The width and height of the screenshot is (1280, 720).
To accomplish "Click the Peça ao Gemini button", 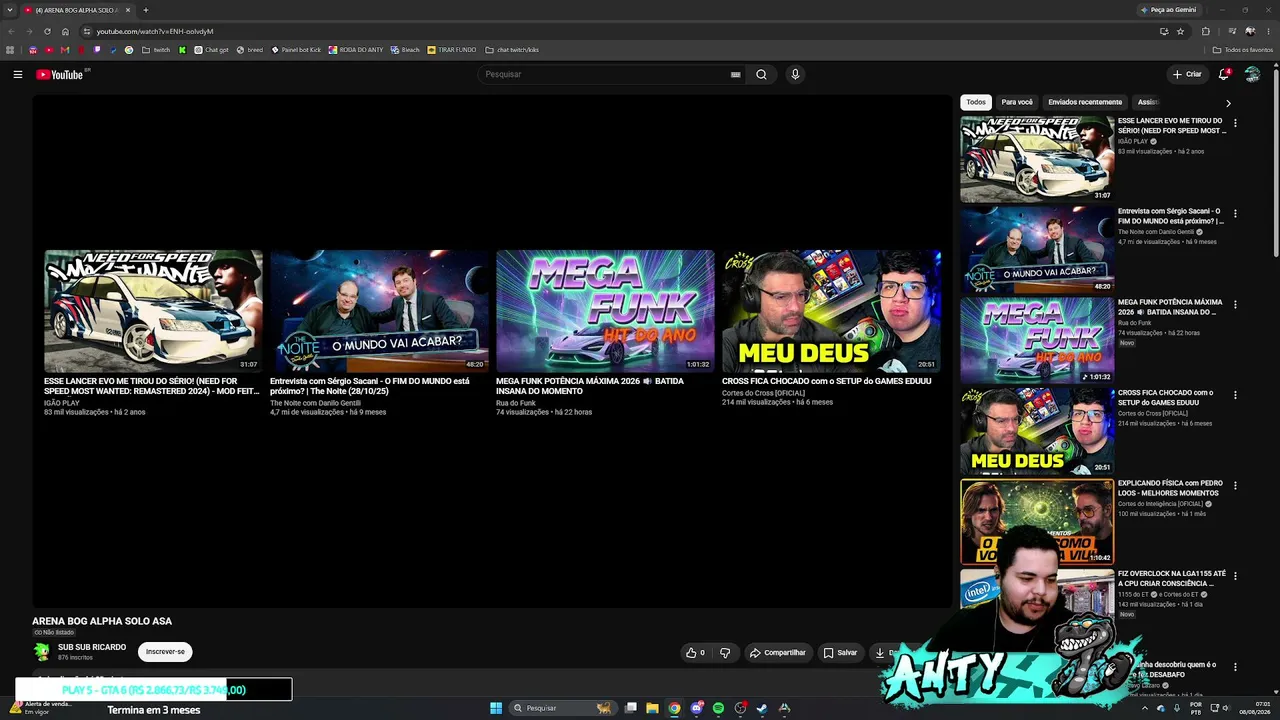I will pos(1168,10).
